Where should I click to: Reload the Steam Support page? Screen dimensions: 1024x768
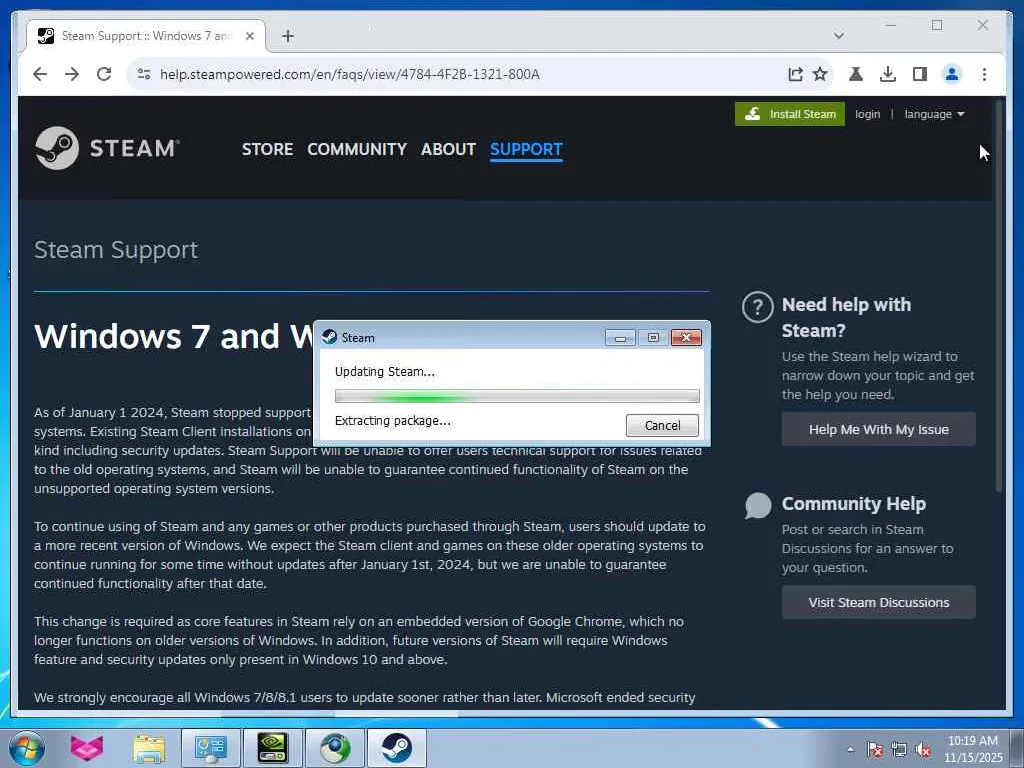coord(104,74)
